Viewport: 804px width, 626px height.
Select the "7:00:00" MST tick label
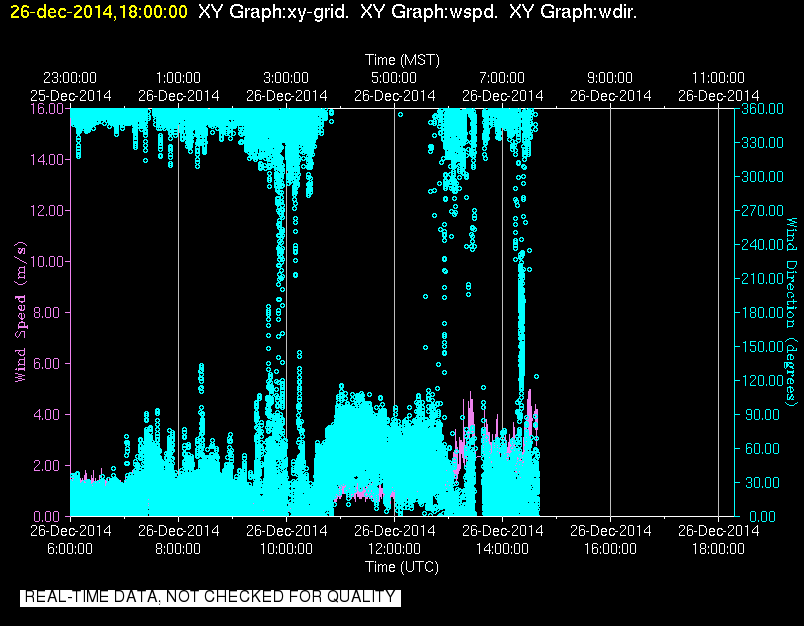[x=502, y=78]
